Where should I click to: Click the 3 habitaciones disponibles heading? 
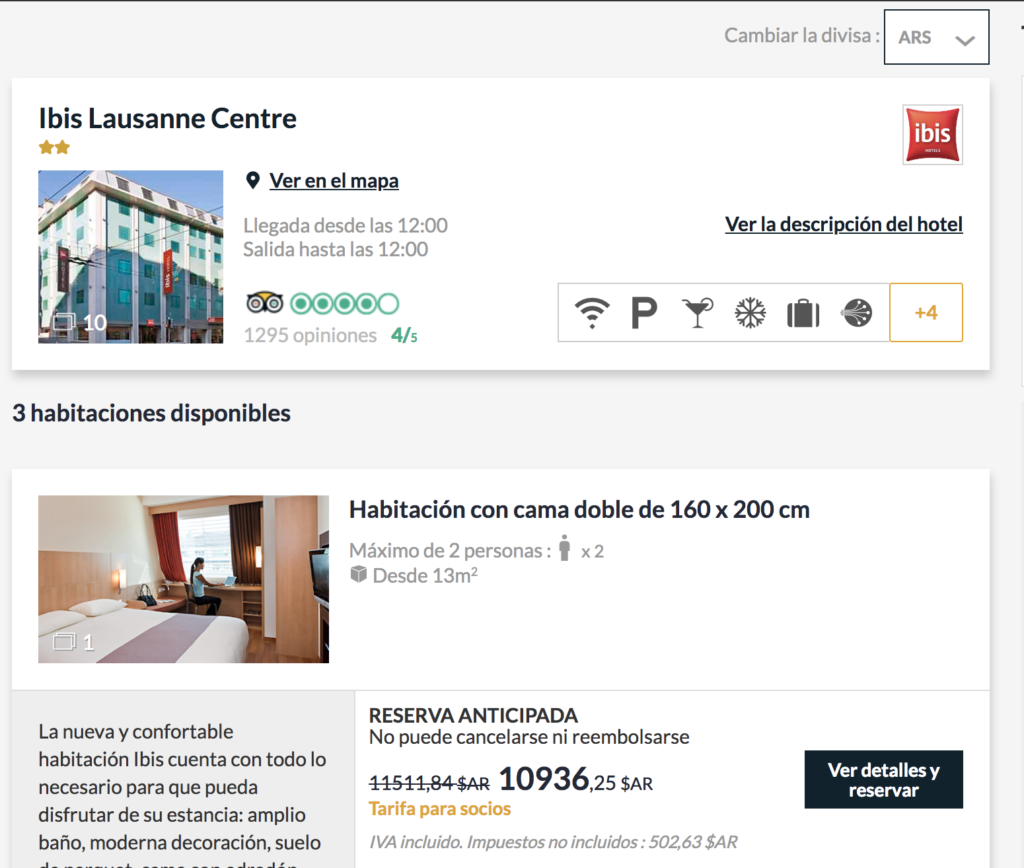point(152,413)
